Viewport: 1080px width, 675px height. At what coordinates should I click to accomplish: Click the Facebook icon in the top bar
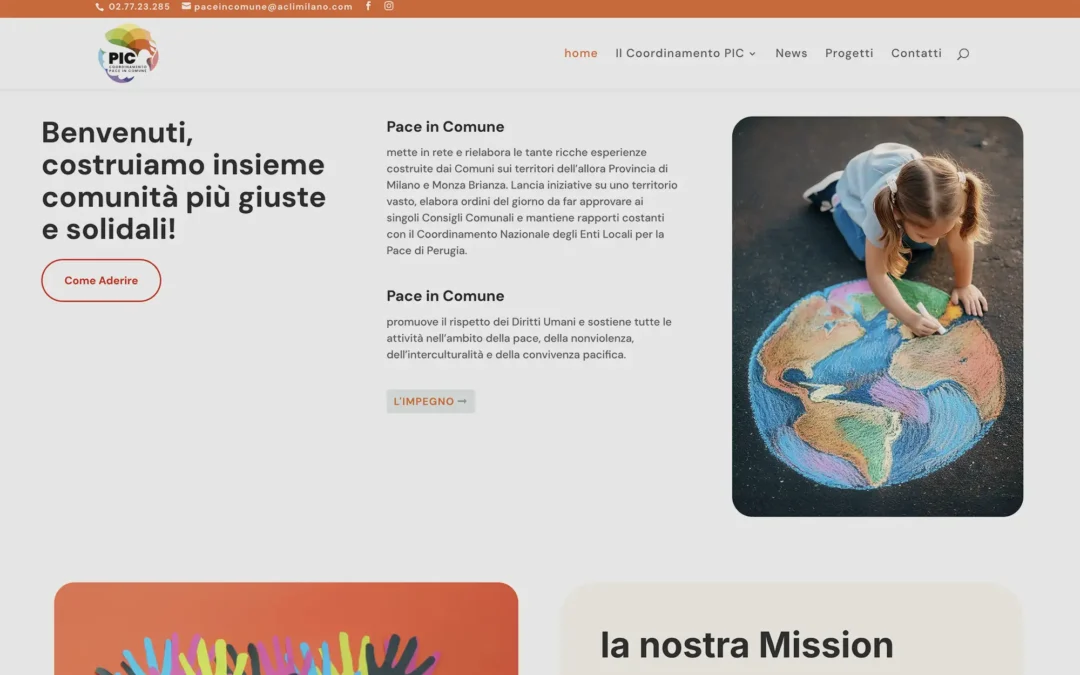(x=368, y=6)
